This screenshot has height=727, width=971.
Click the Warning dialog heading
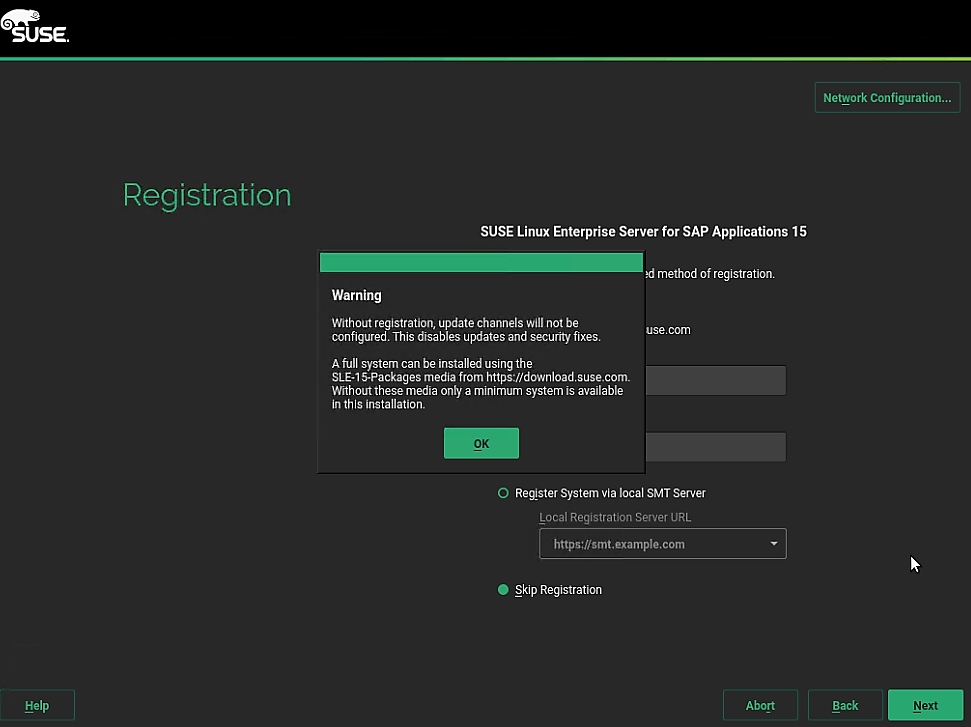[x=357, y=295]
